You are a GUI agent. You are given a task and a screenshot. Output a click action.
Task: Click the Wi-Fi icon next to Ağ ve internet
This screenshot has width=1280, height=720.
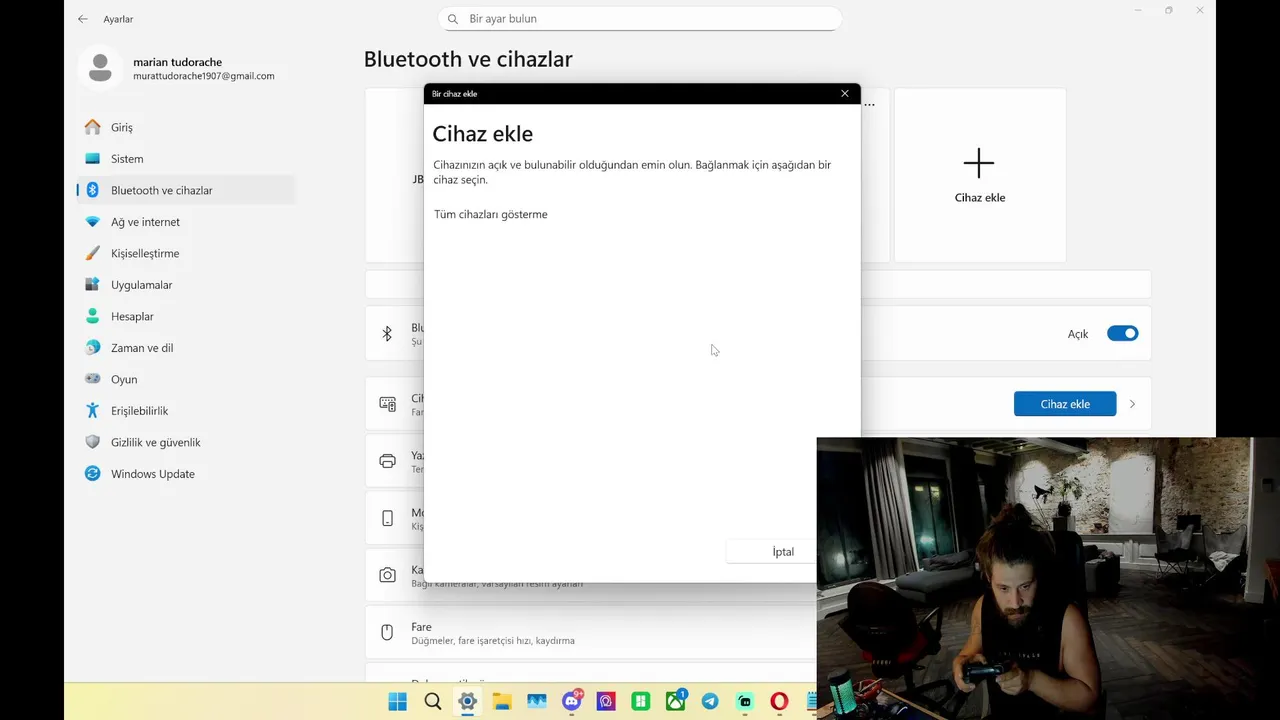point(93,222)
